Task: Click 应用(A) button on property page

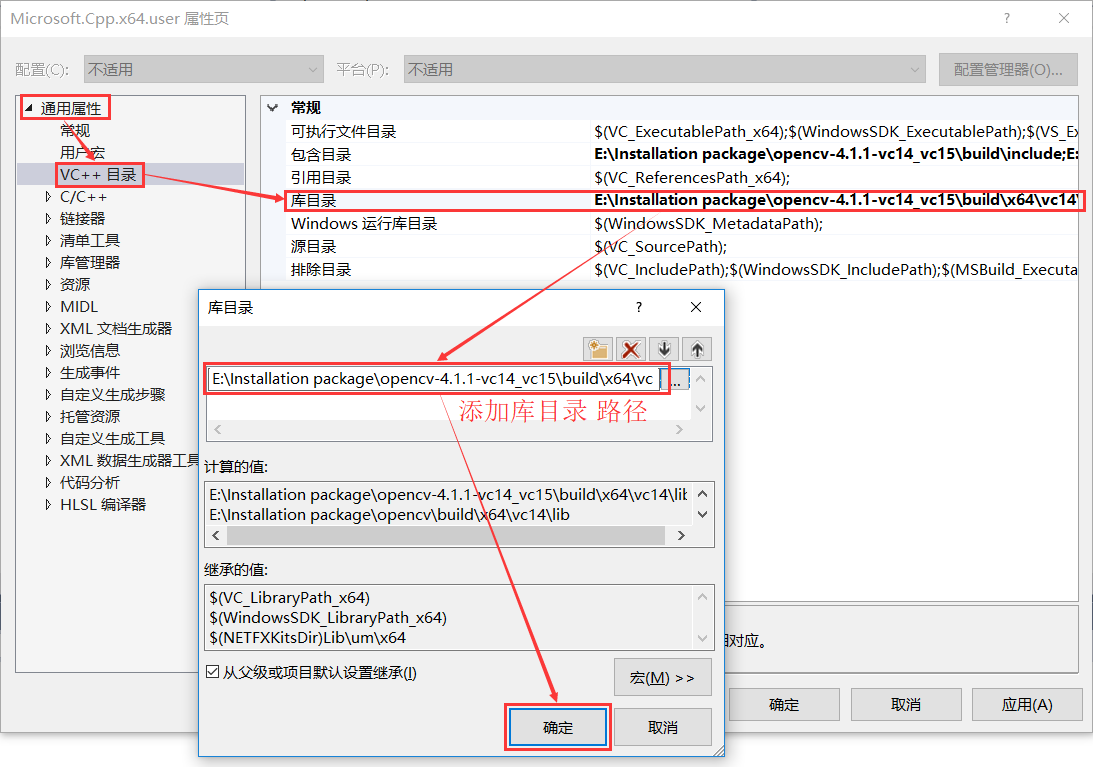Action: pyautogui.click(x=1027, y=704)
